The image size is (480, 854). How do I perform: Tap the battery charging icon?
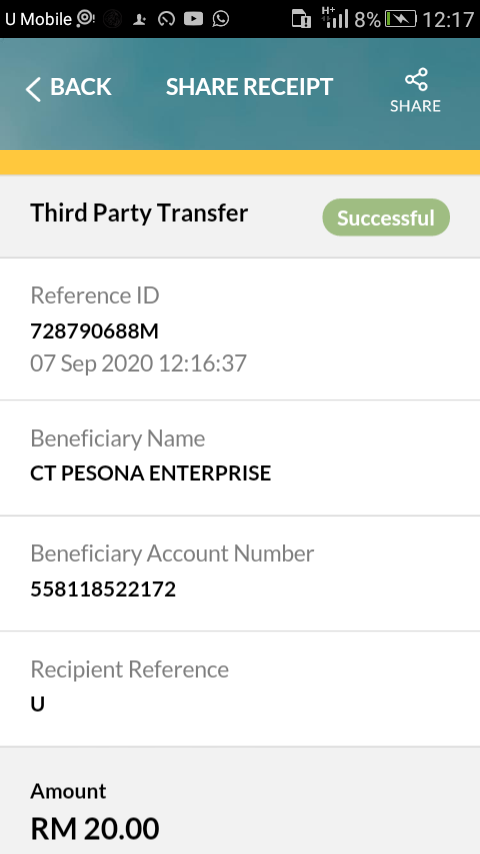click(400, 20)
